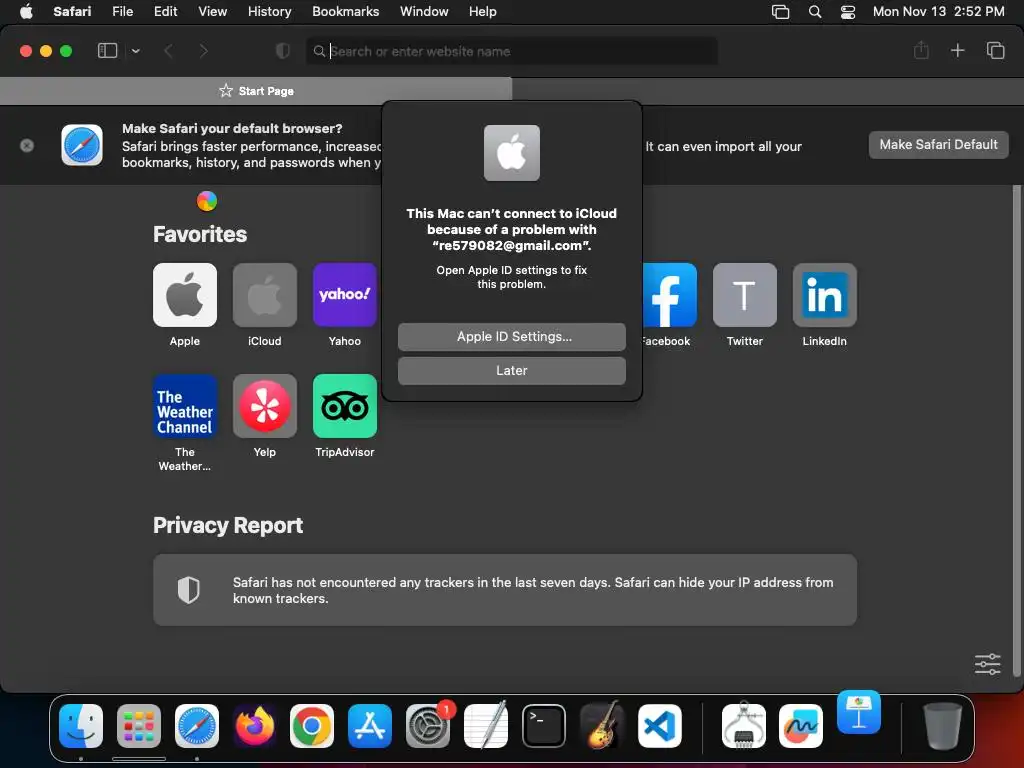Open the History menu
This screenshot has width=1024, height=768.
tap(269, 12)
